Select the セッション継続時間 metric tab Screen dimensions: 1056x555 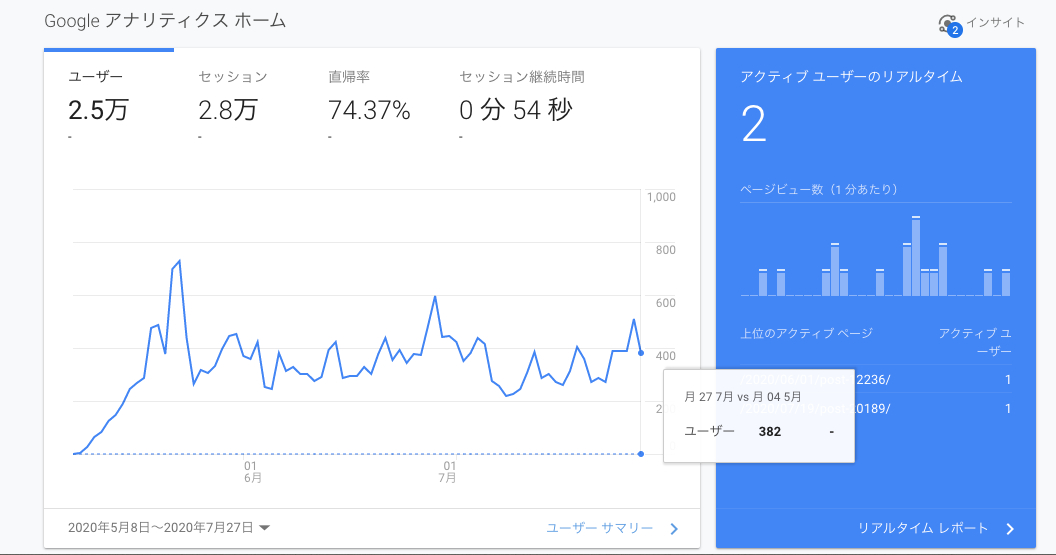(521, 106)
